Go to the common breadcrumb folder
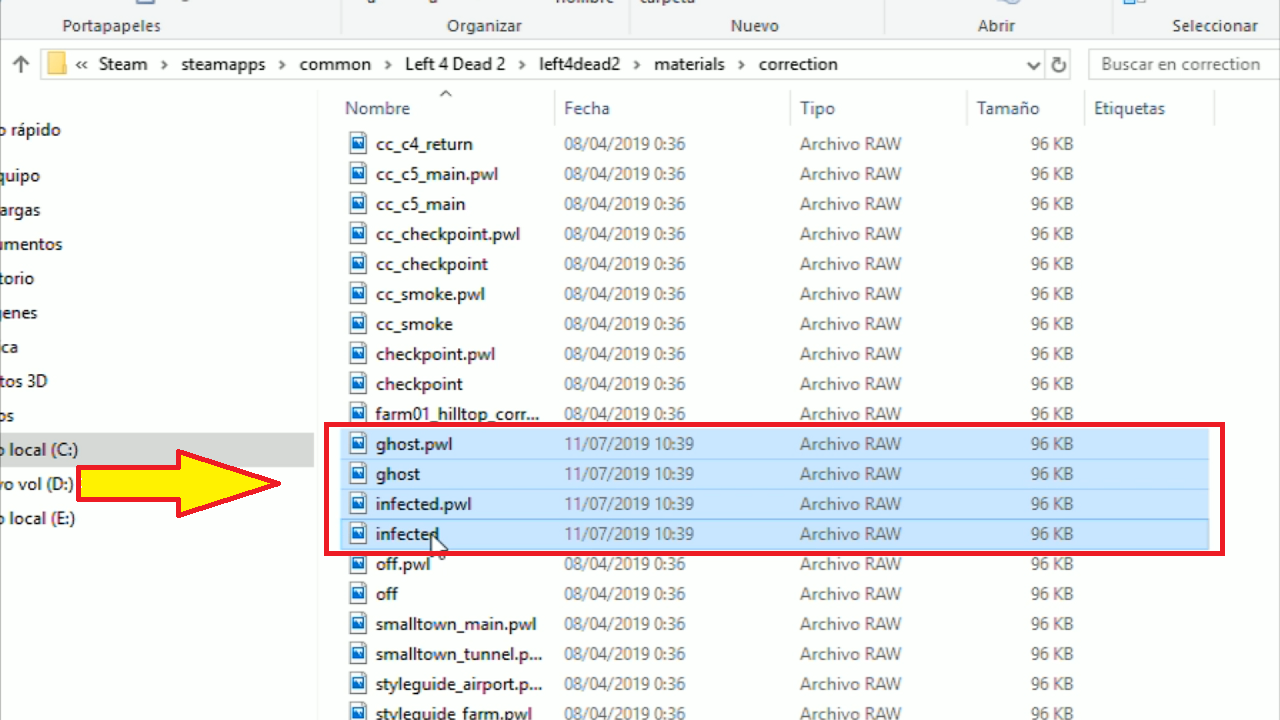1280x720 pixels. (335, 64)
